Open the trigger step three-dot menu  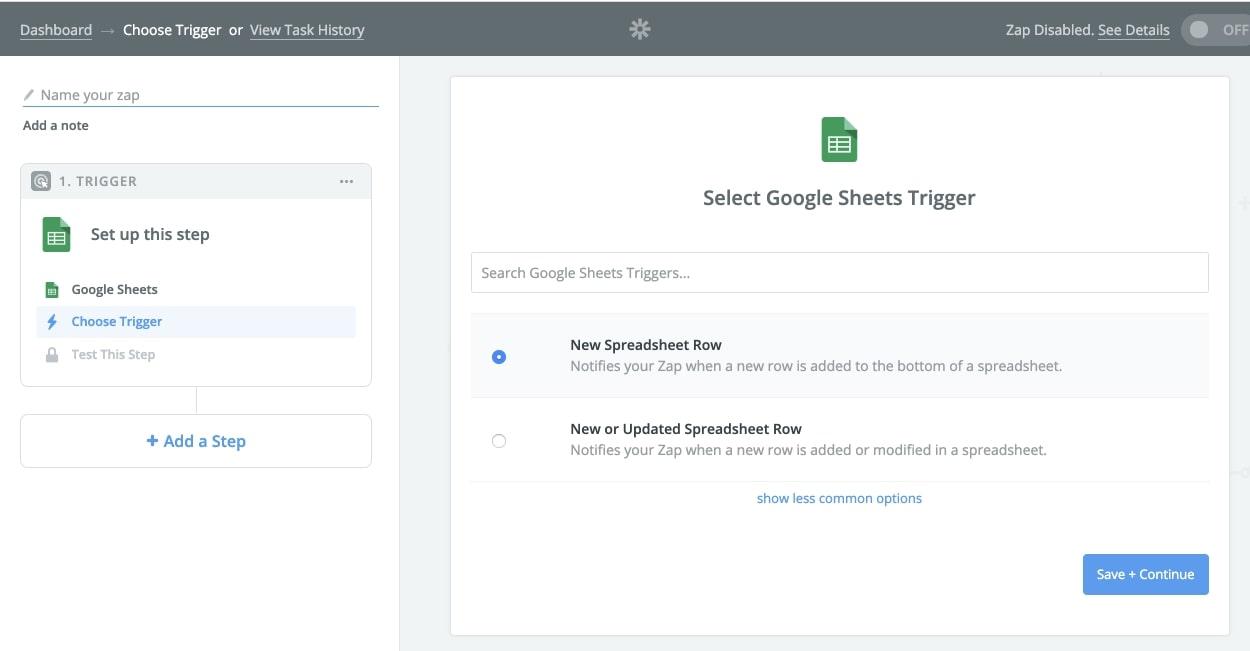point(346,181)
